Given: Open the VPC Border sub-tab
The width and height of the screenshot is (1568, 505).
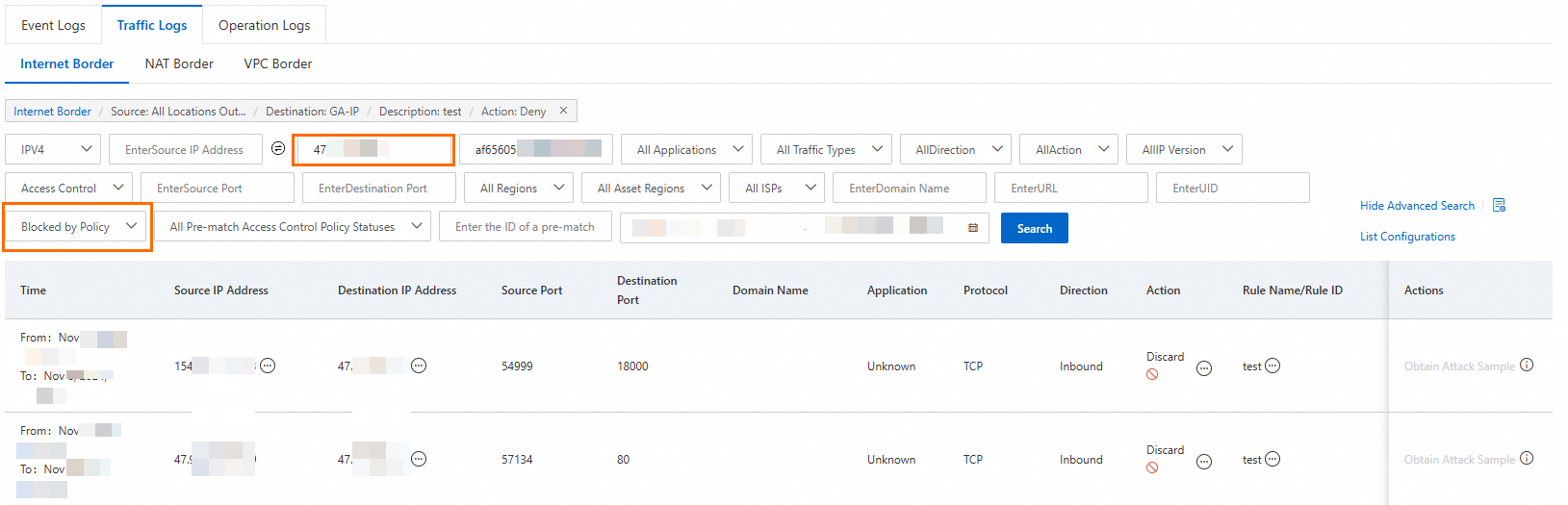Looking at the screenshot, I should (x=278, y=63).
